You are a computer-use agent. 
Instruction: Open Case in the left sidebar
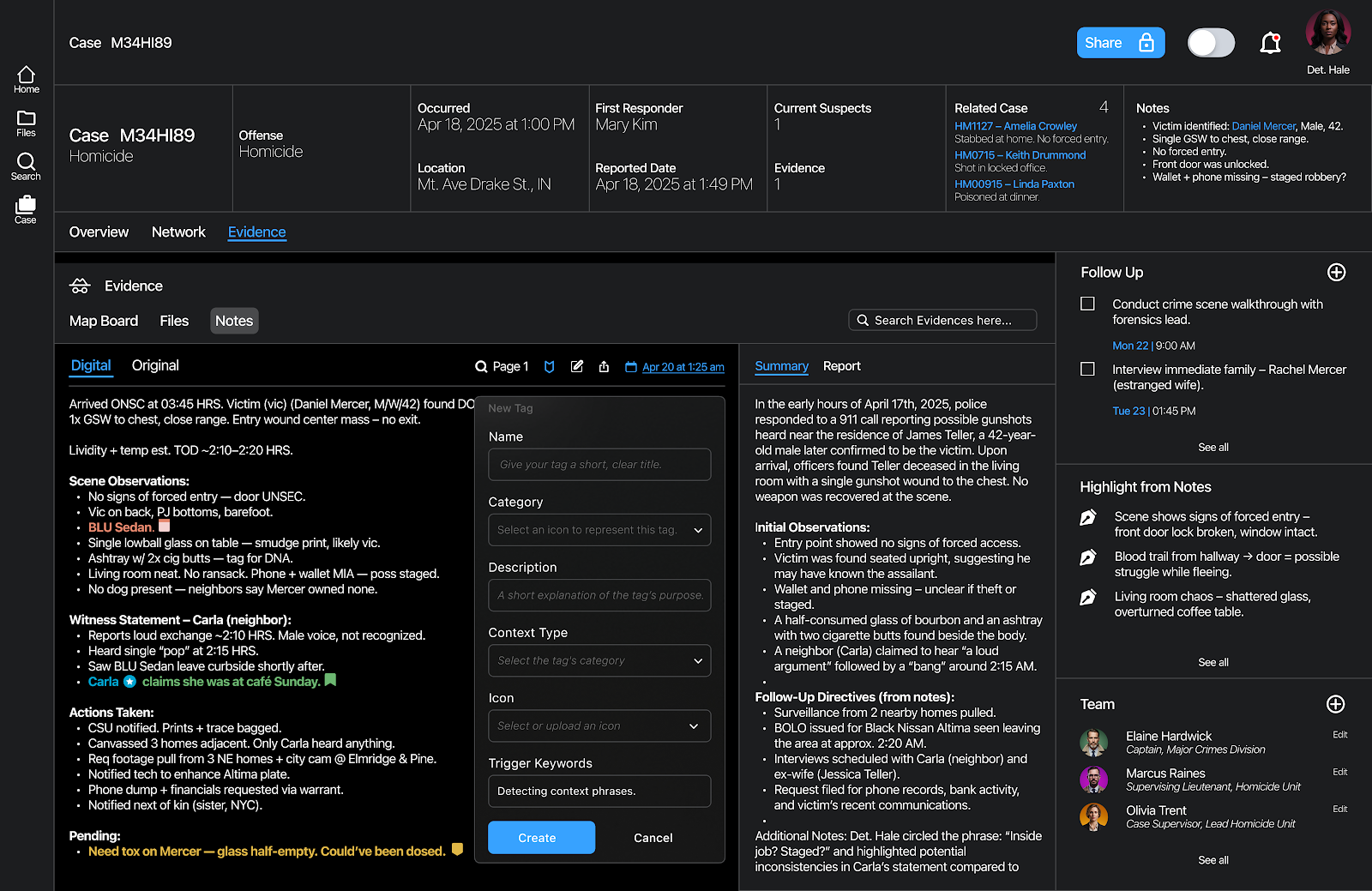coord(26,210)
